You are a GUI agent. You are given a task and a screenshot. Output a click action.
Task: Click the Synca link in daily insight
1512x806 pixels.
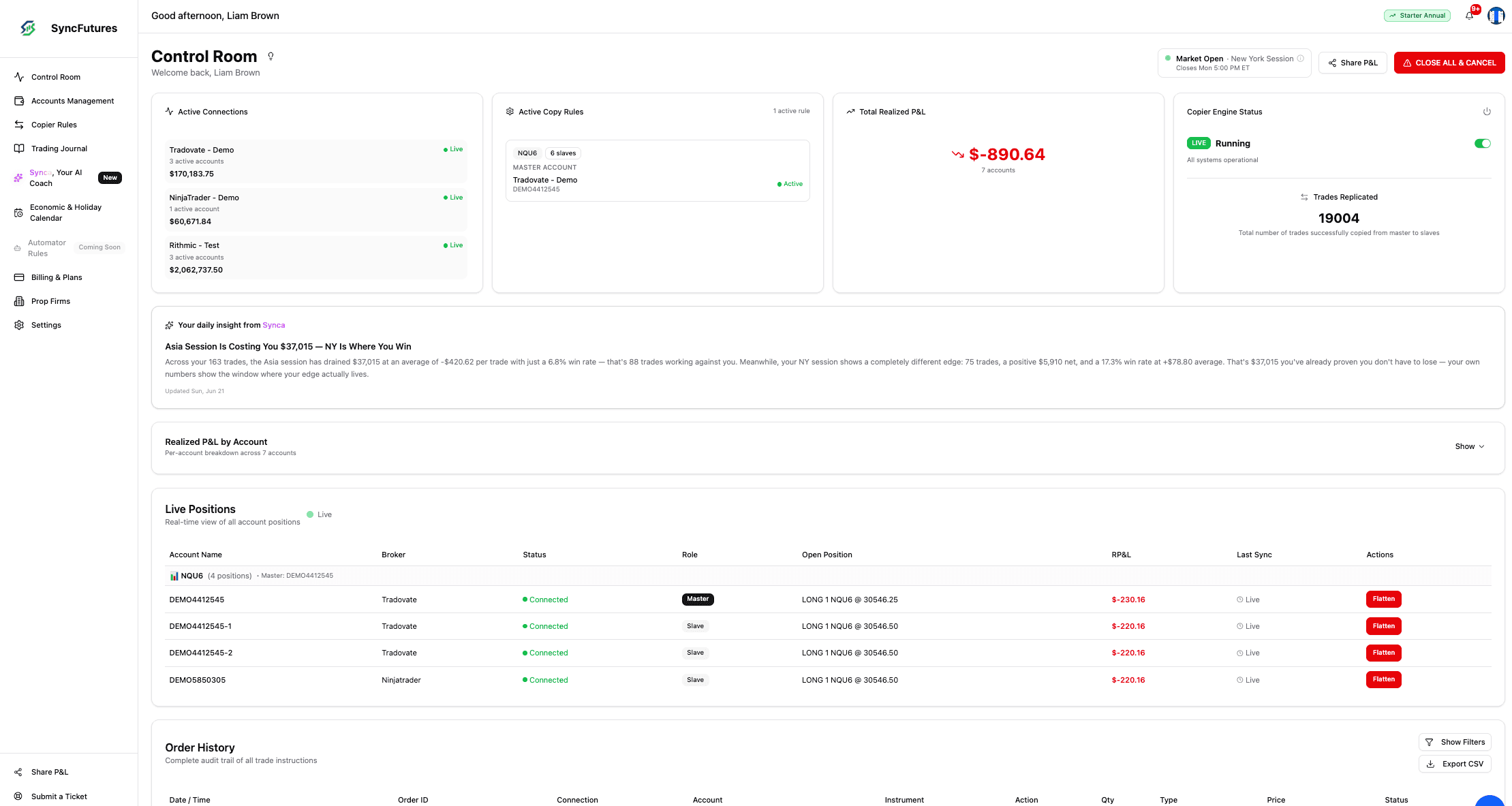[274, 325]
